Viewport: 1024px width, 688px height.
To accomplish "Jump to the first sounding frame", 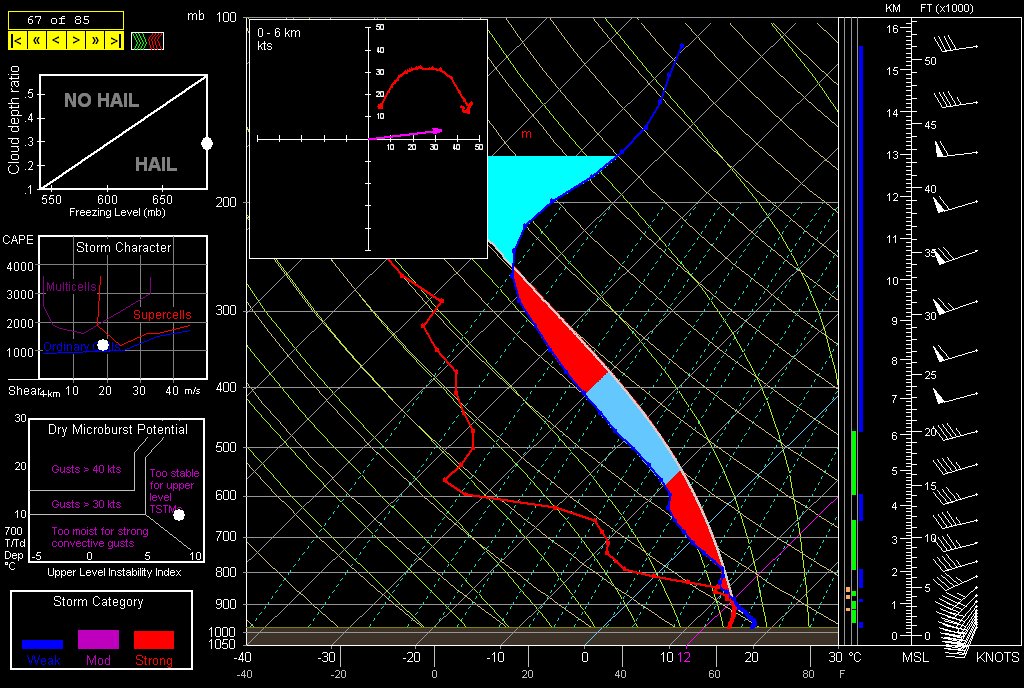I will click(x=17, y=41).
